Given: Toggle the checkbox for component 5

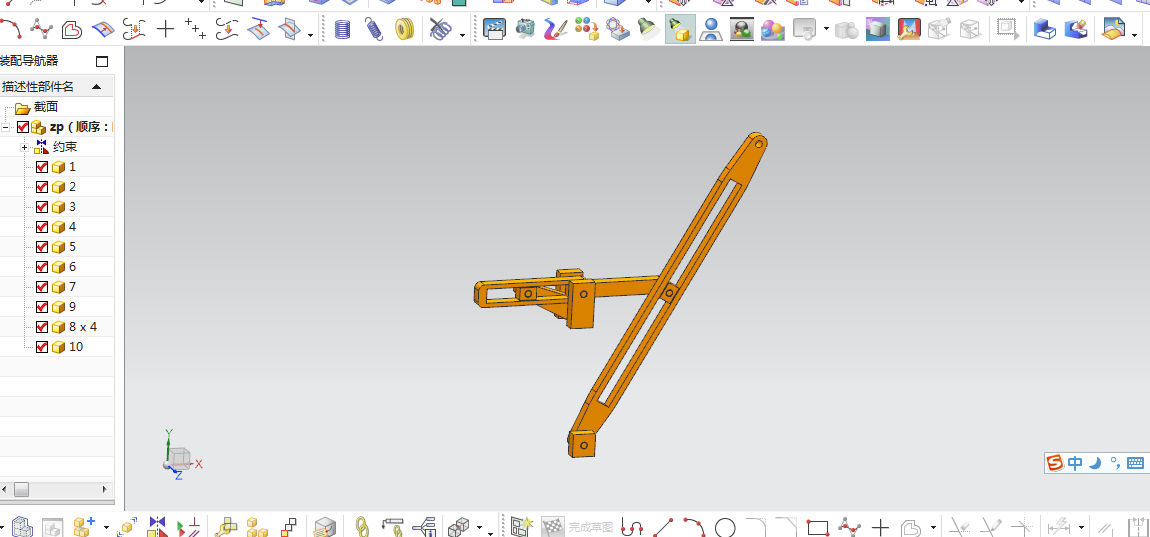Looking at the screenshot, I should click(x=42, y=246).
